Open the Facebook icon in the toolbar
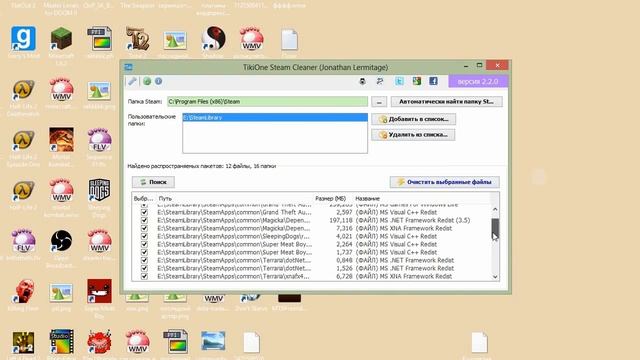 click(x=433, y=81)
